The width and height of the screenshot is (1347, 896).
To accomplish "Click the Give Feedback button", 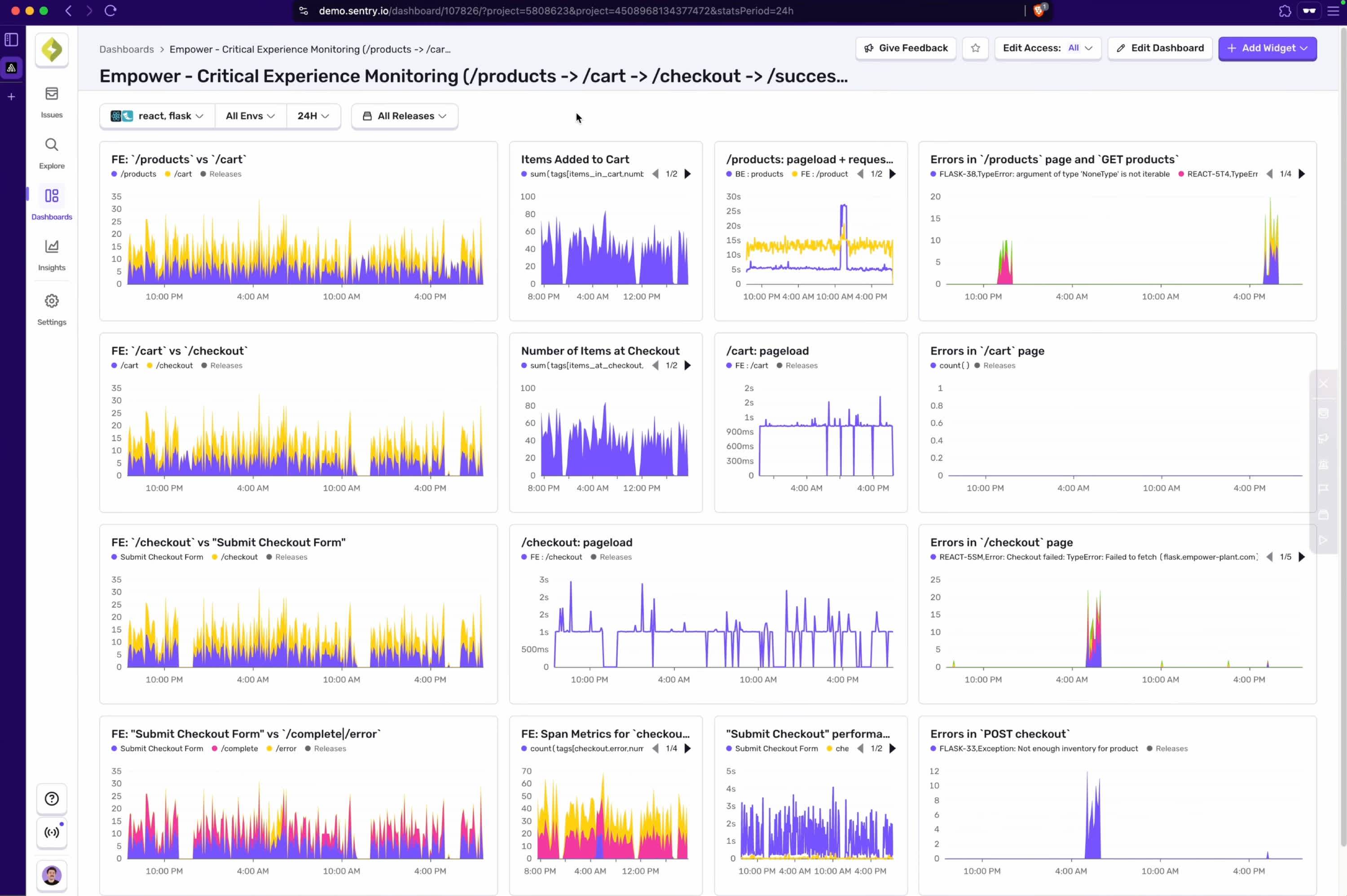I will [905, 48].
